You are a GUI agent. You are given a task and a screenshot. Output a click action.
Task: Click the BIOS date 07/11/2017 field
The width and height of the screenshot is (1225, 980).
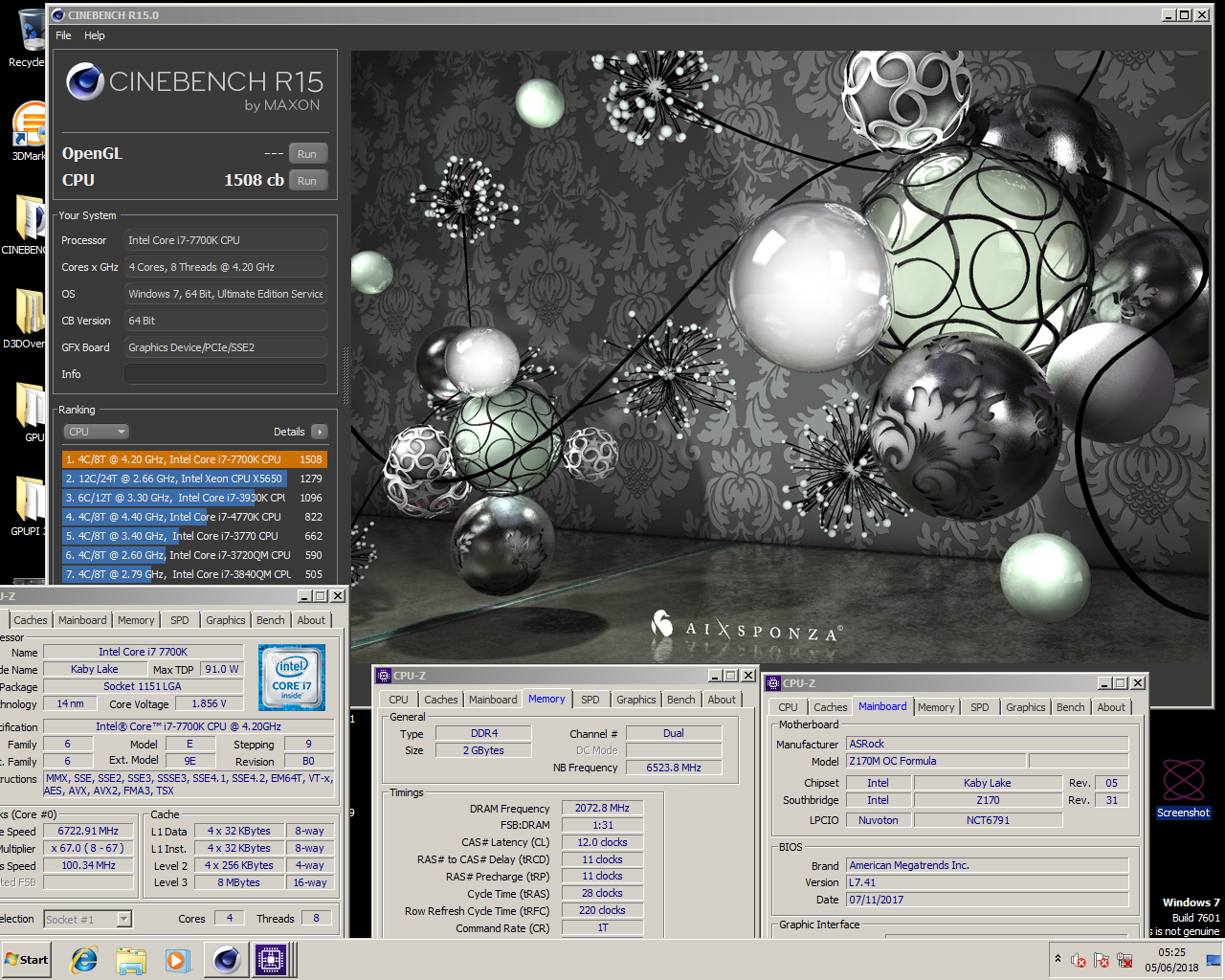987,900
